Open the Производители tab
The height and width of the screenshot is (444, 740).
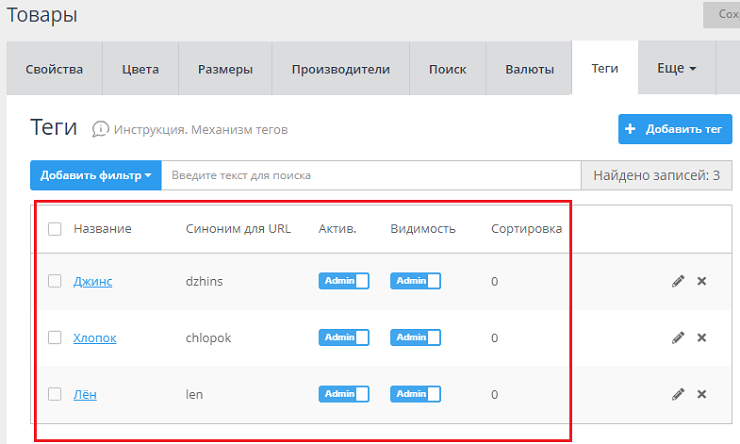340,69
